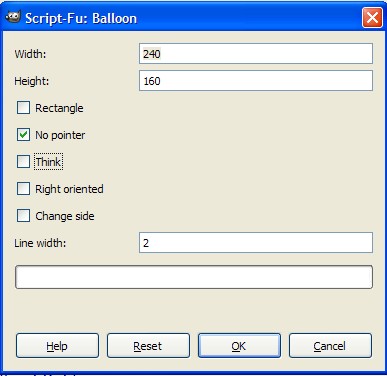Click the Right oriented label text
Image resolution: width=387 pixels, height=376 pixels.
tap(69, 189)
